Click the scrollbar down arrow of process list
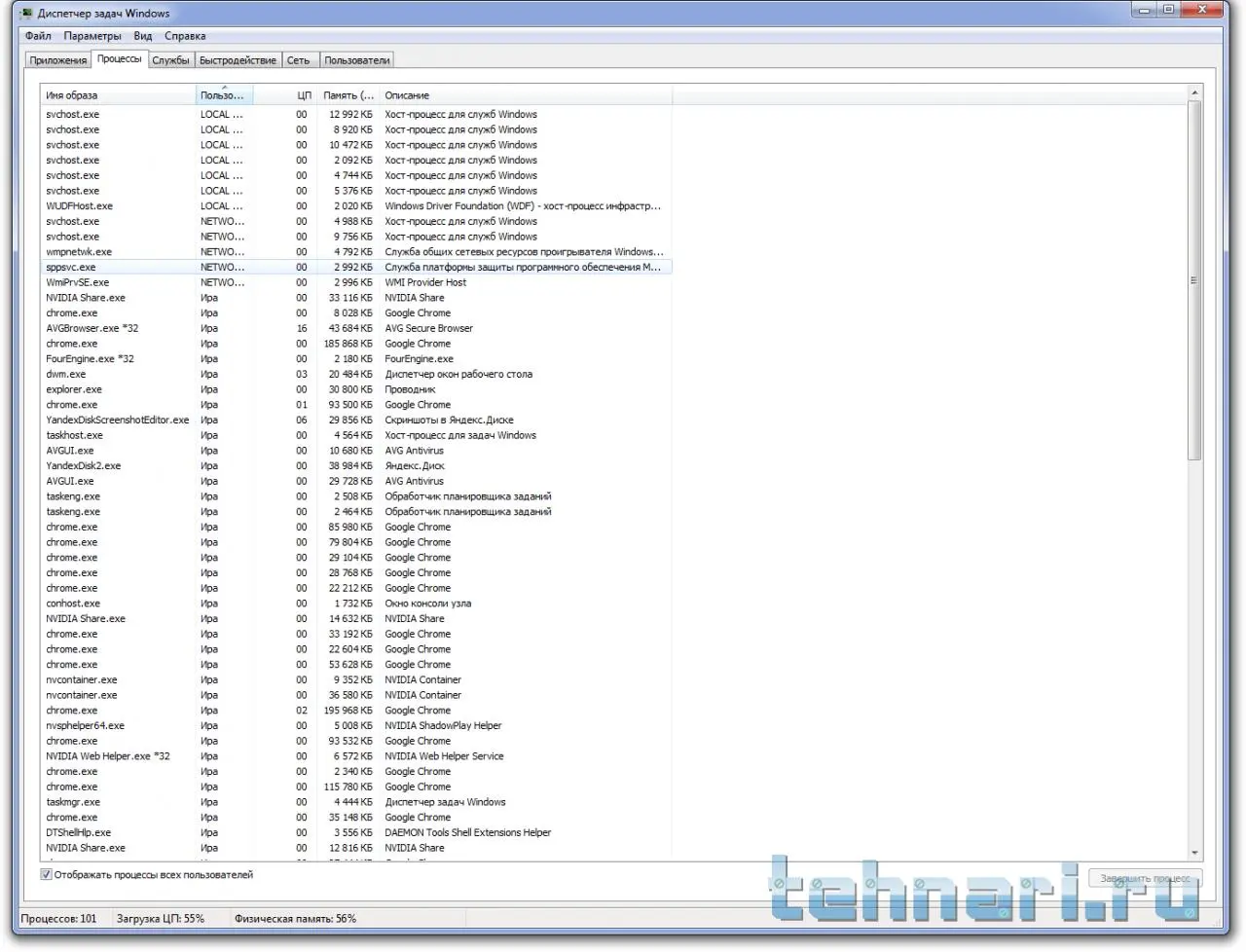 tap(1194, 854)
